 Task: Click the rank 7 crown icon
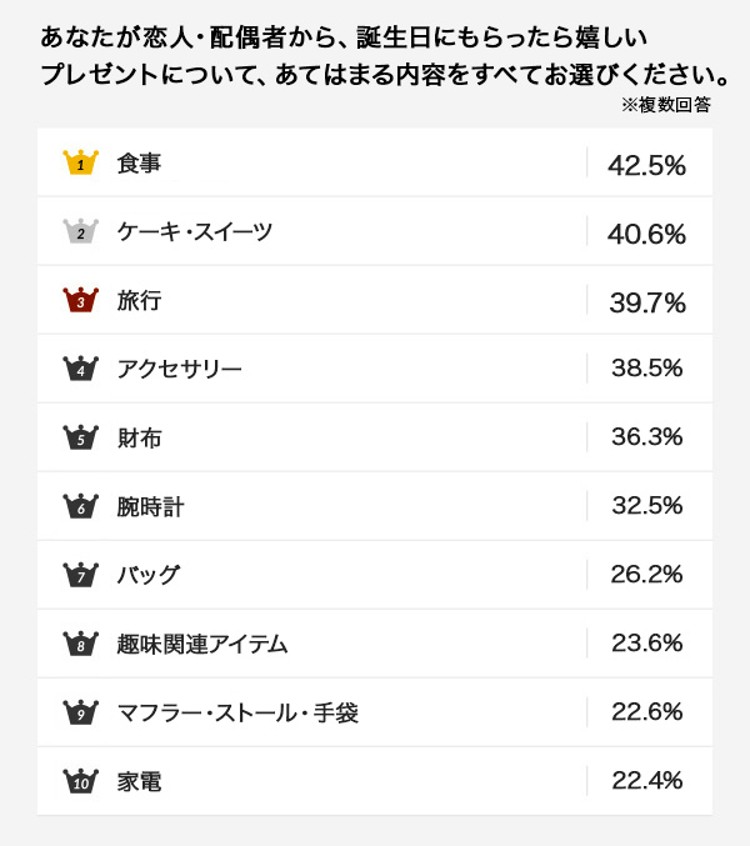[x=81, y=575]
